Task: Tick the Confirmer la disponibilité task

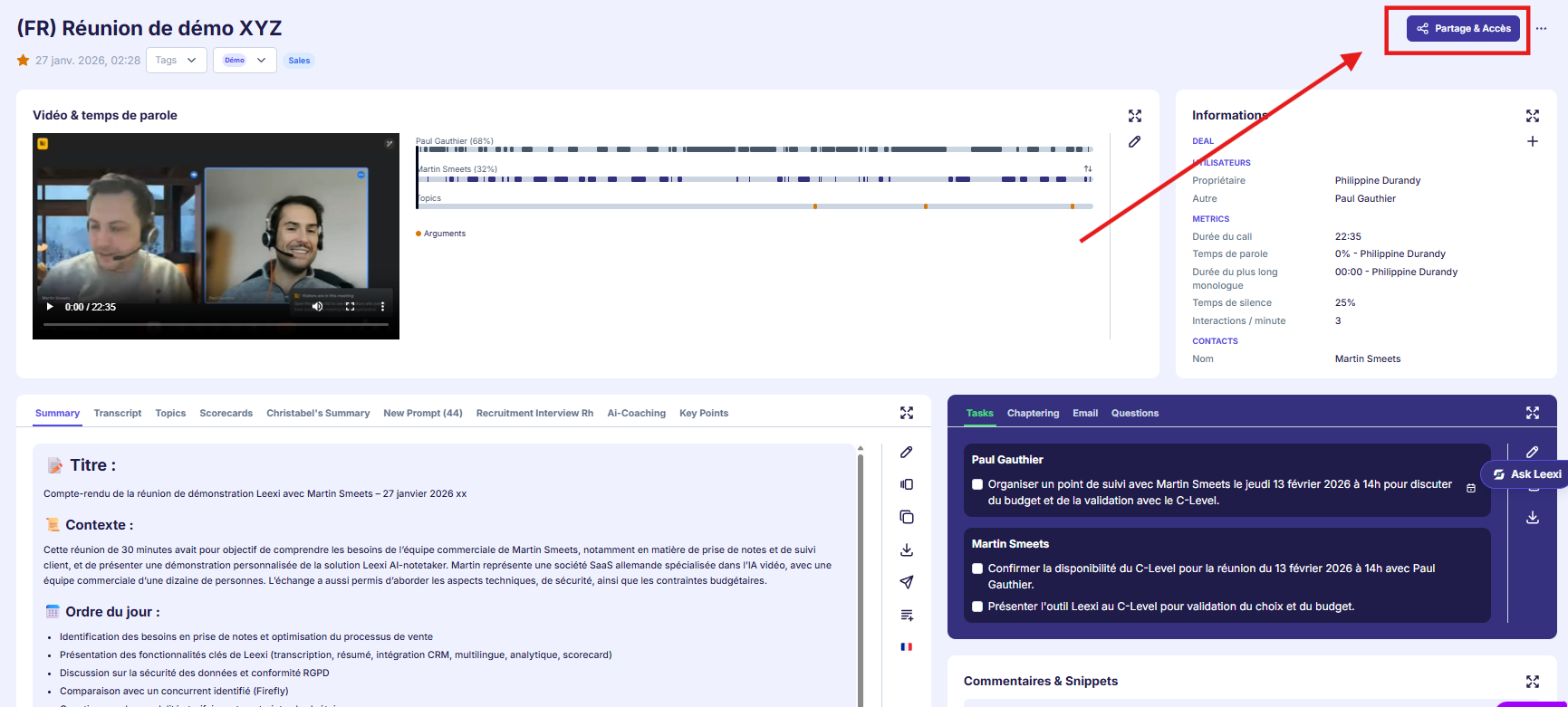Action: [977, 568]
